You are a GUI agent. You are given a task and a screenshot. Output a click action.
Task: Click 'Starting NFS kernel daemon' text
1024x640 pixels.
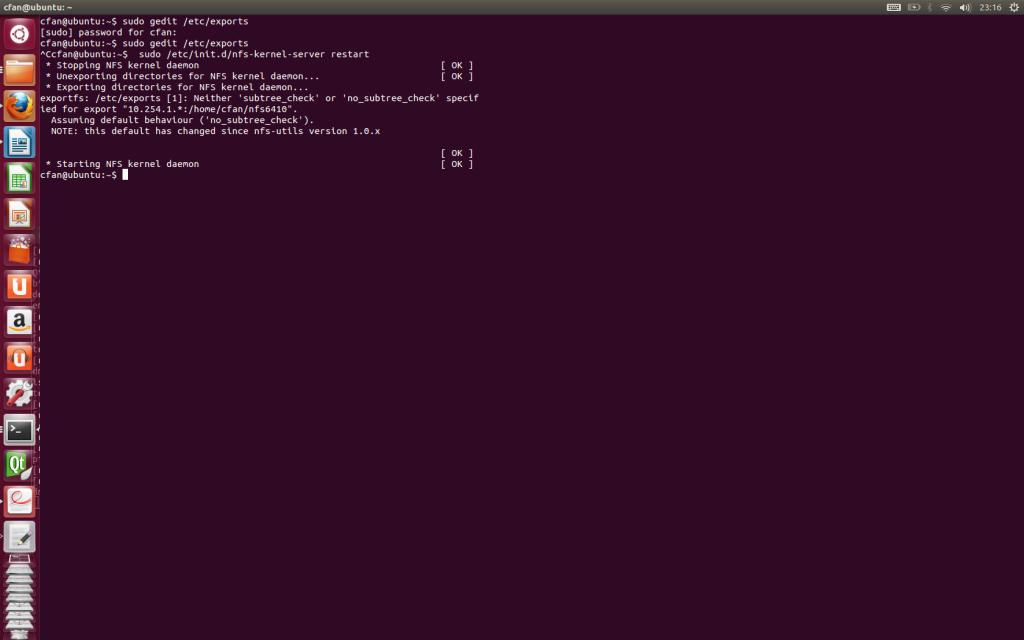tap(127, 164)
